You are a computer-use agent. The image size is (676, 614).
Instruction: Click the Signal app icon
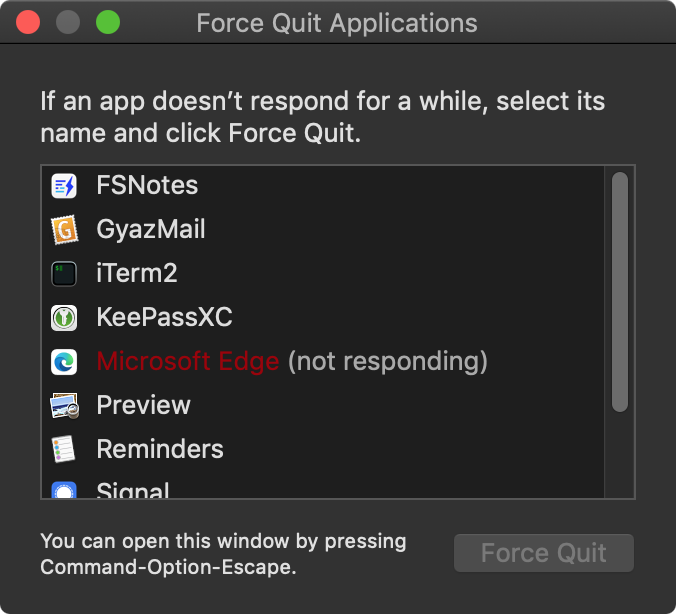pyautogui.click(x=64, y=490)
